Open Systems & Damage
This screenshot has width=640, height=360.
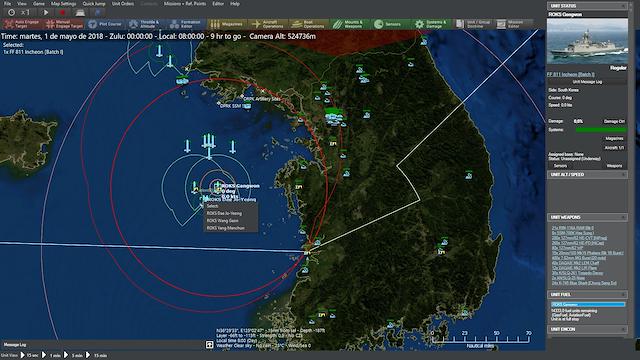click(431, 24)
